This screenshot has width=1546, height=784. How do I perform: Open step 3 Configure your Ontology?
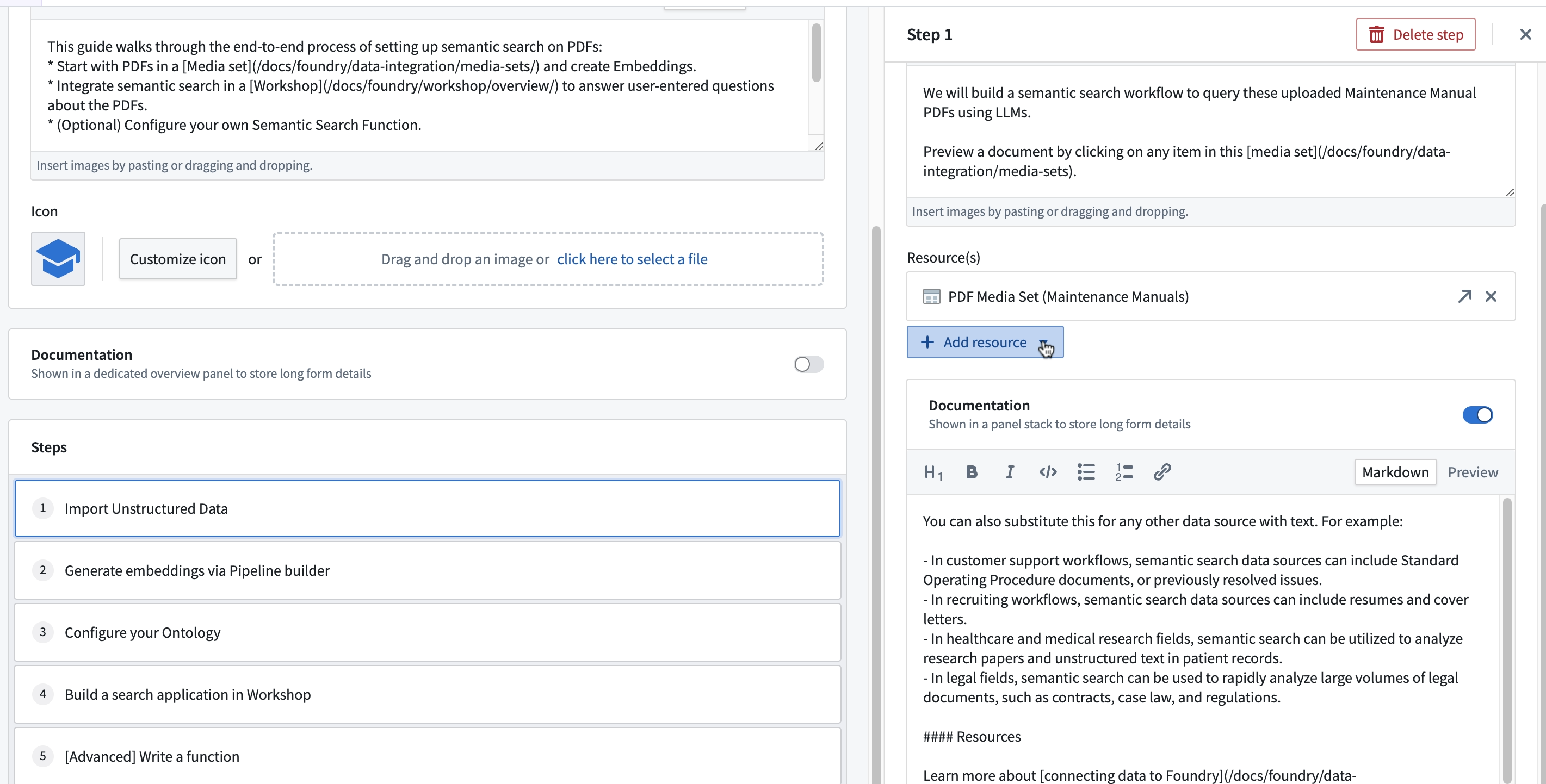coord(428,632)
